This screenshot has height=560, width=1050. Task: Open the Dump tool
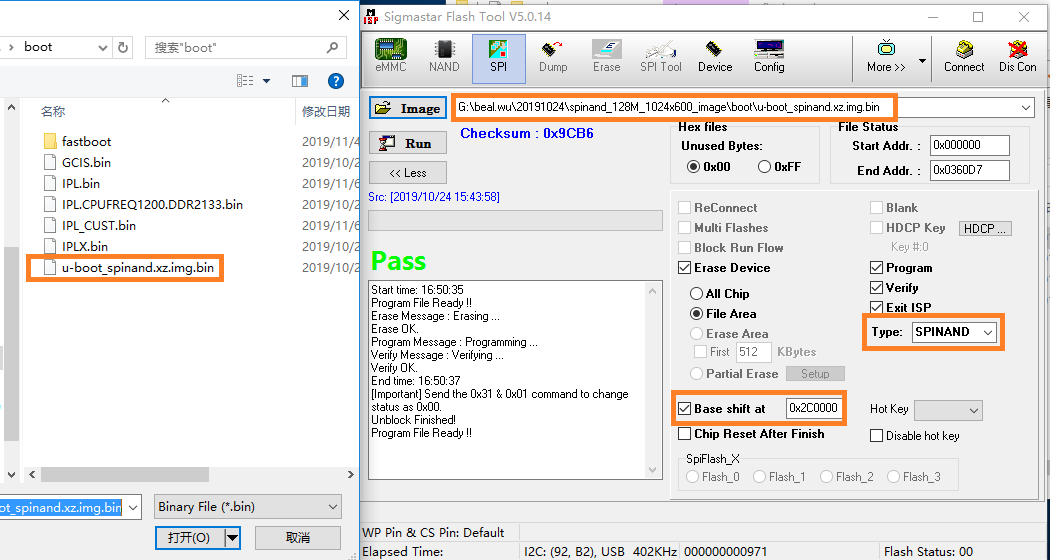click(553, 56)
